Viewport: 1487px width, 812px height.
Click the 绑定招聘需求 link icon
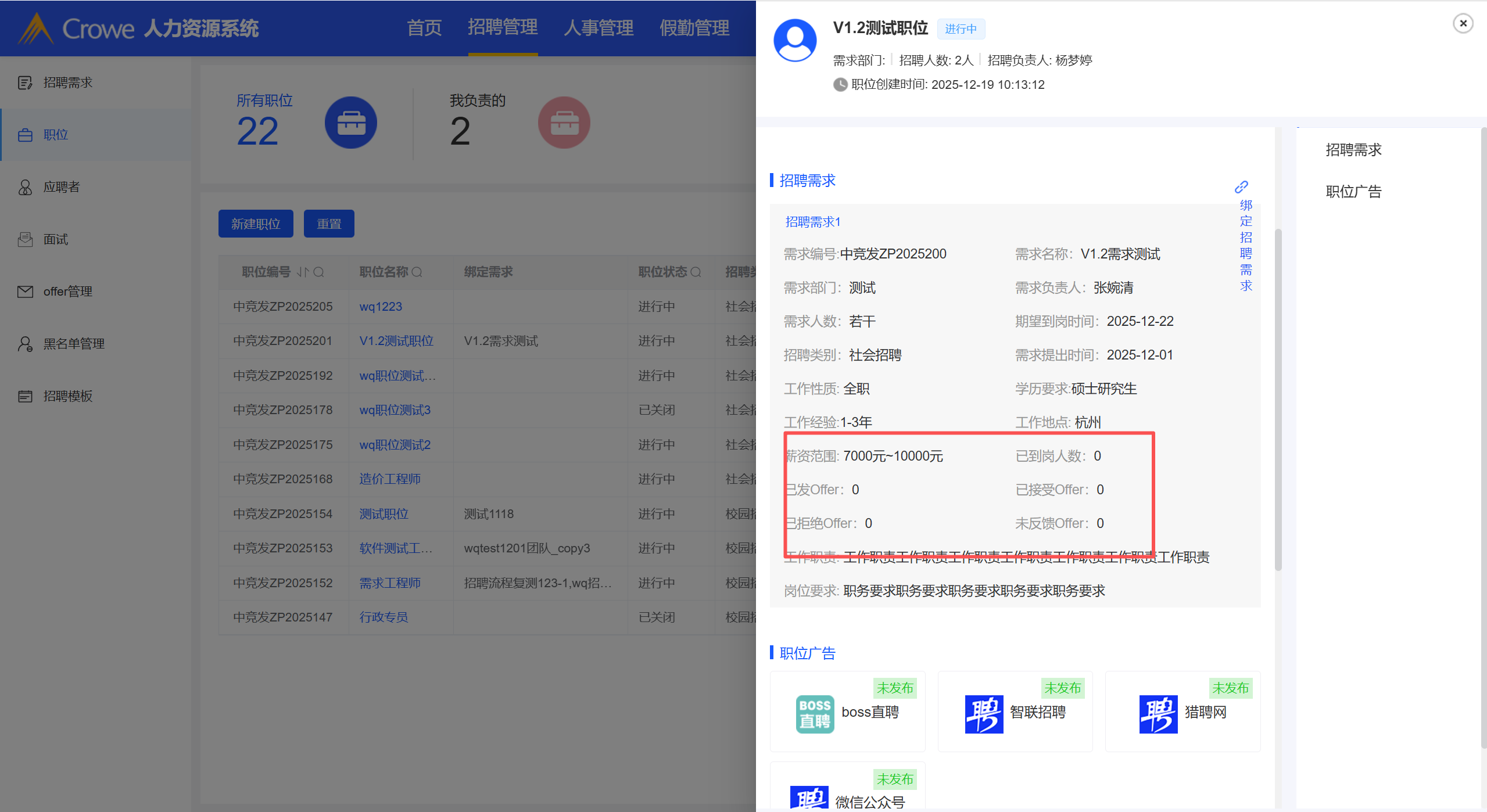(x=1241, y=187)
